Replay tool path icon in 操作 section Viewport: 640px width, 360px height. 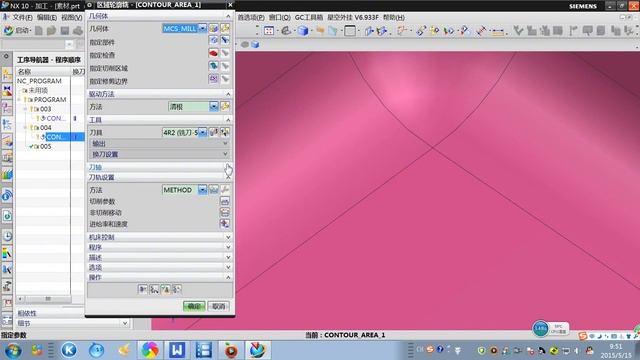[154, 289]
